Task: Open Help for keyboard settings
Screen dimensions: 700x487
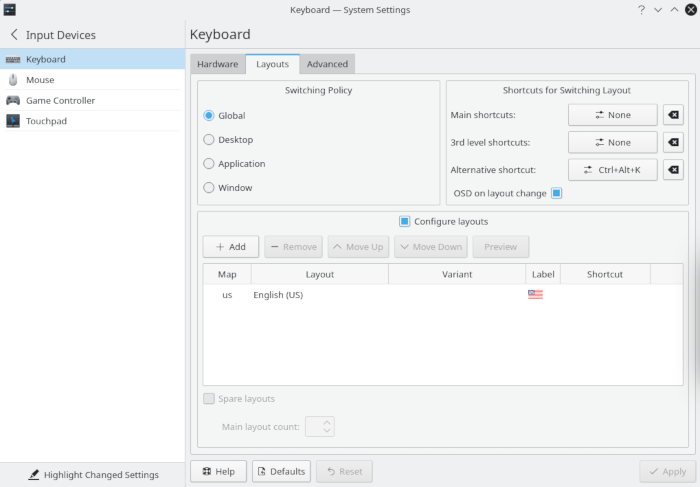Action: point(218,471)
